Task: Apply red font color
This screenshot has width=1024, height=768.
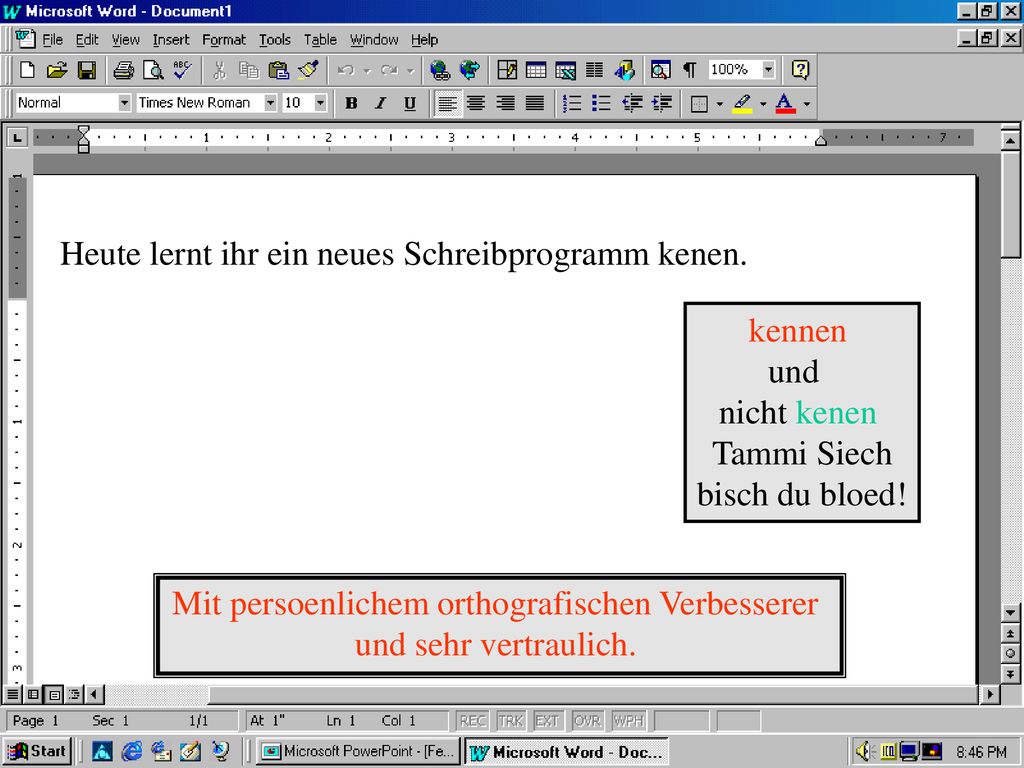Action: point(786,103)
